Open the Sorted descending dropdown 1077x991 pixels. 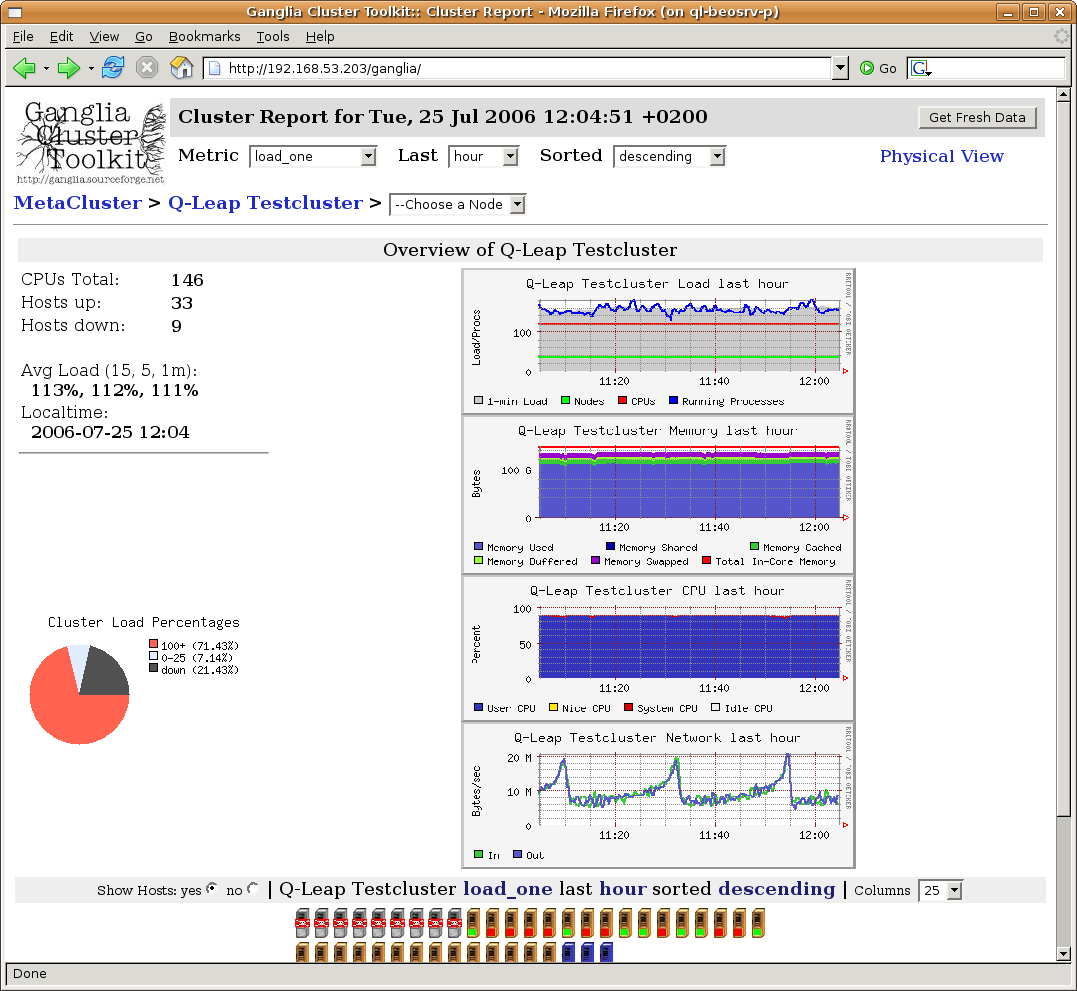[669, 156]
